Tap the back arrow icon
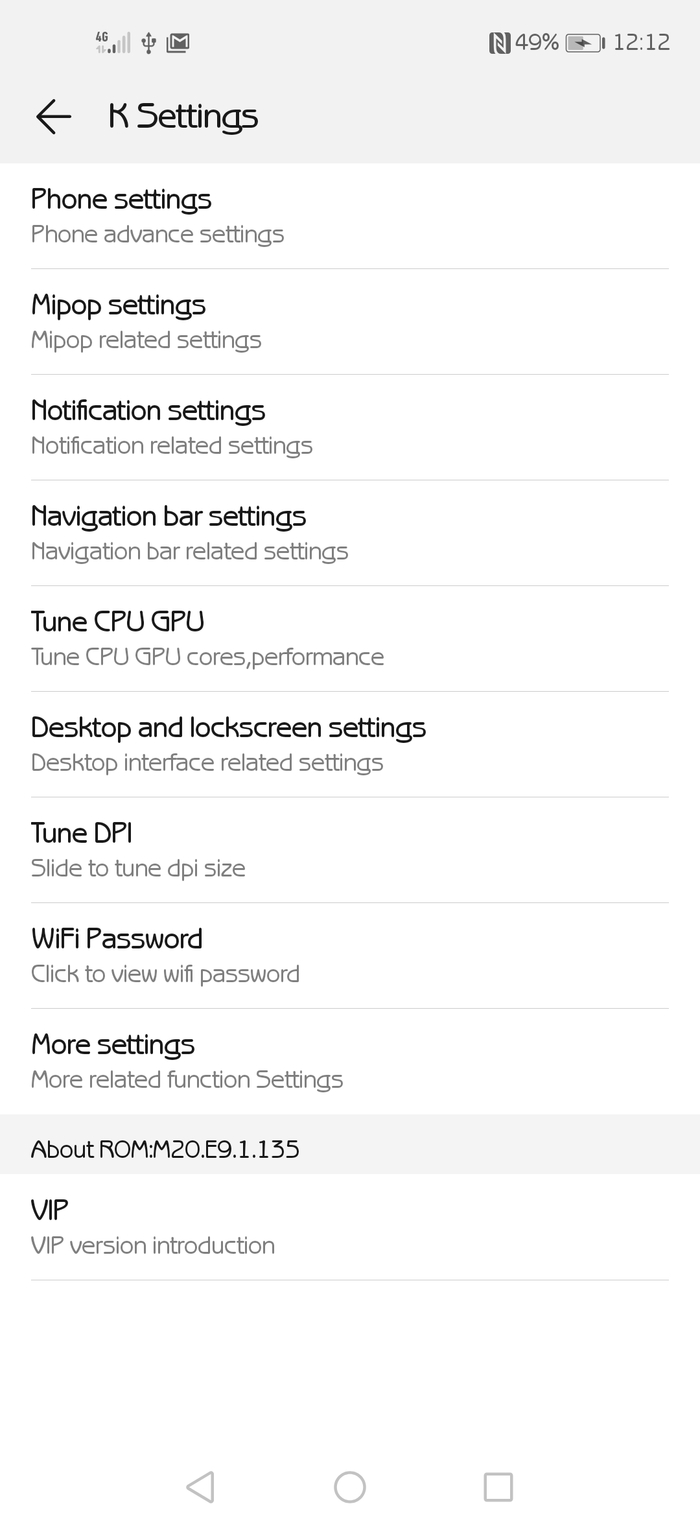Image resolution: width=700 pixels, height=1517 pixels. point(53,117)
